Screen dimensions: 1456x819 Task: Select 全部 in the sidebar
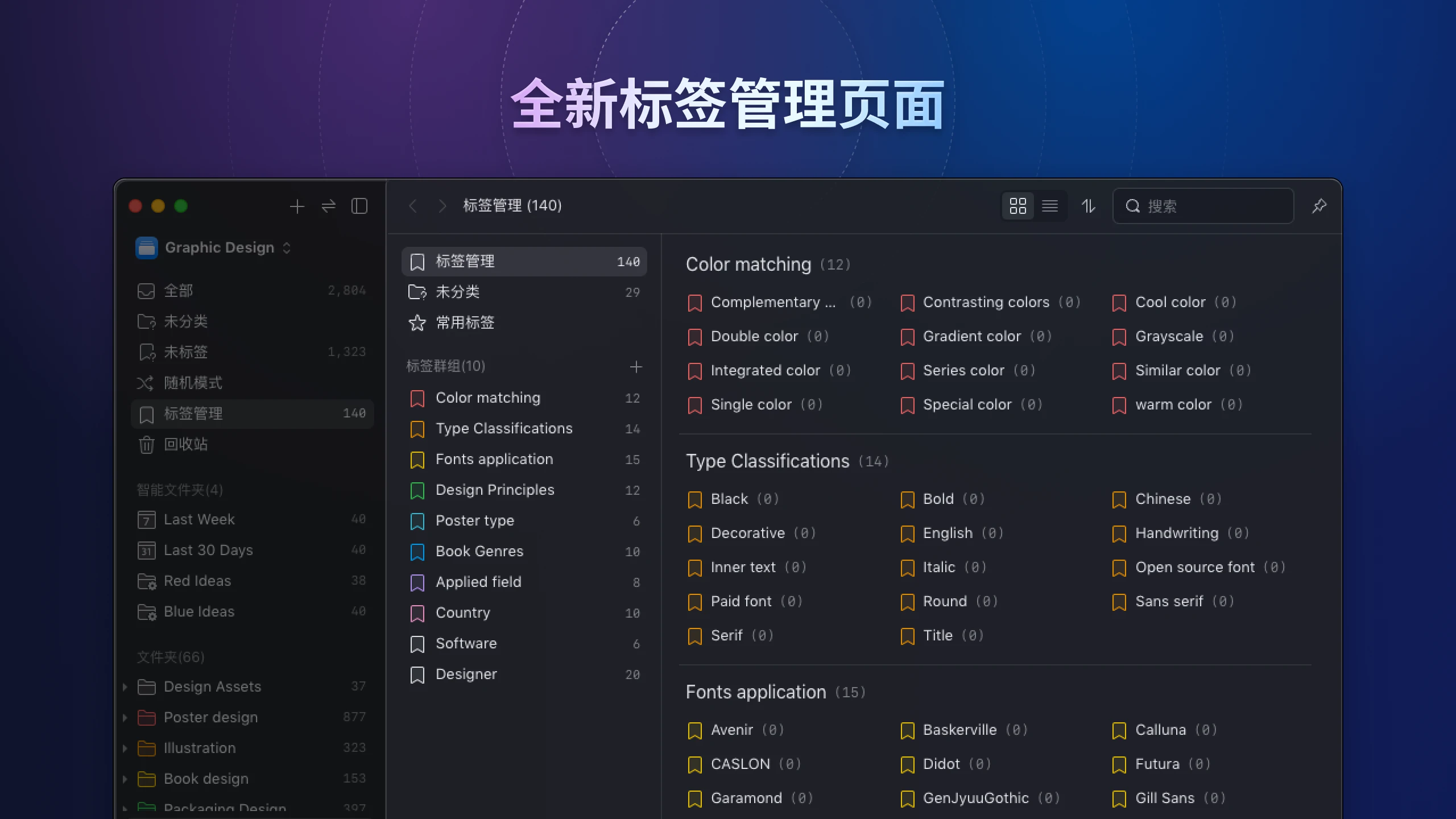click(x=252, y=291)
